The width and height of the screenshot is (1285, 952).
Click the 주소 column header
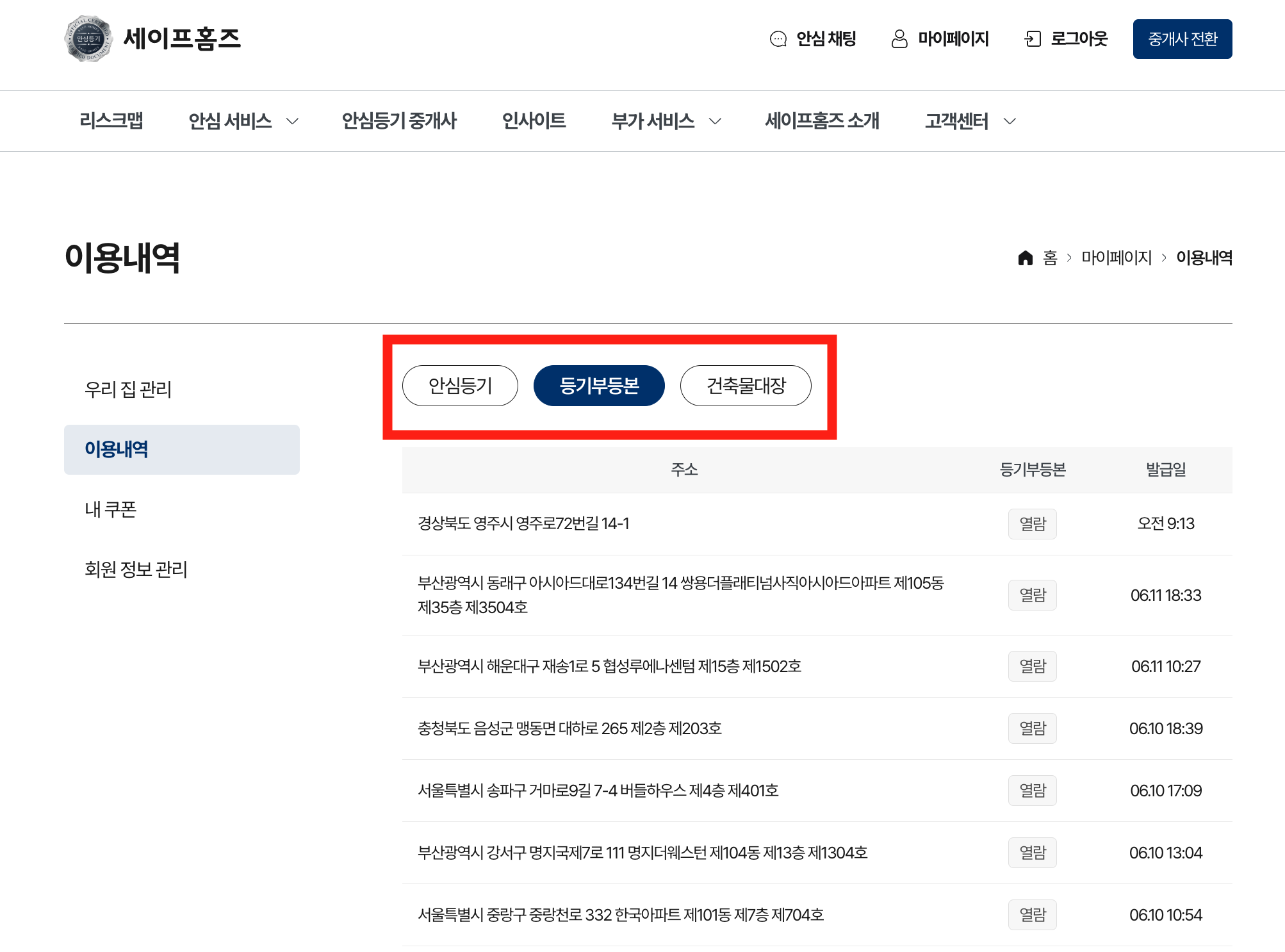click(x=684, y=470)
